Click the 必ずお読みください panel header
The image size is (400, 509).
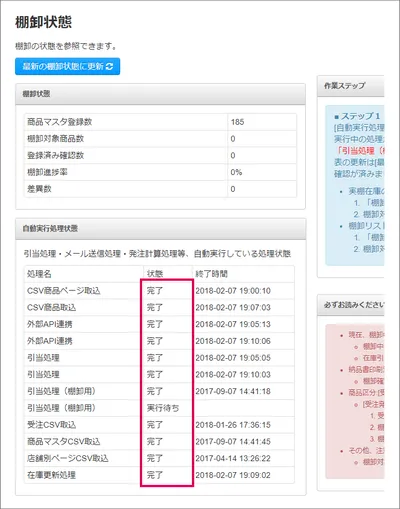tap(351, 305)
